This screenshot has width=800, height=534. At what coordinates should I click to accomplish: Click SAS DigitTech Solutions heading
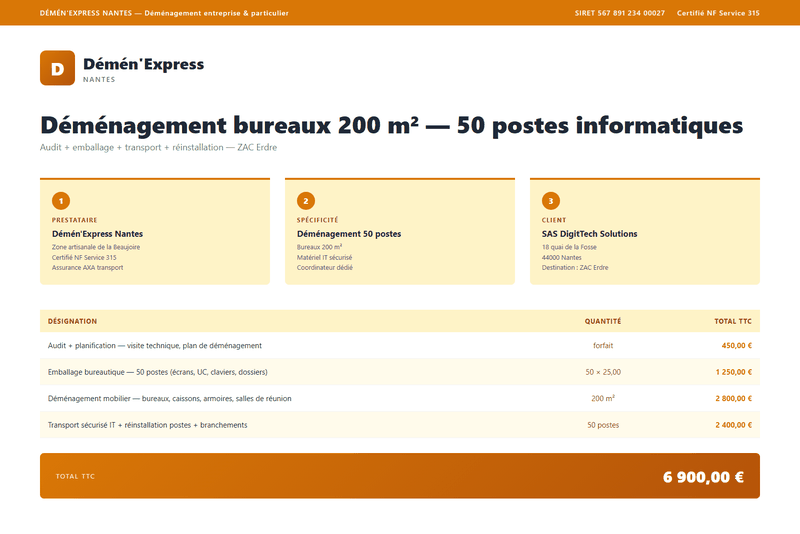tap(589, 234)
